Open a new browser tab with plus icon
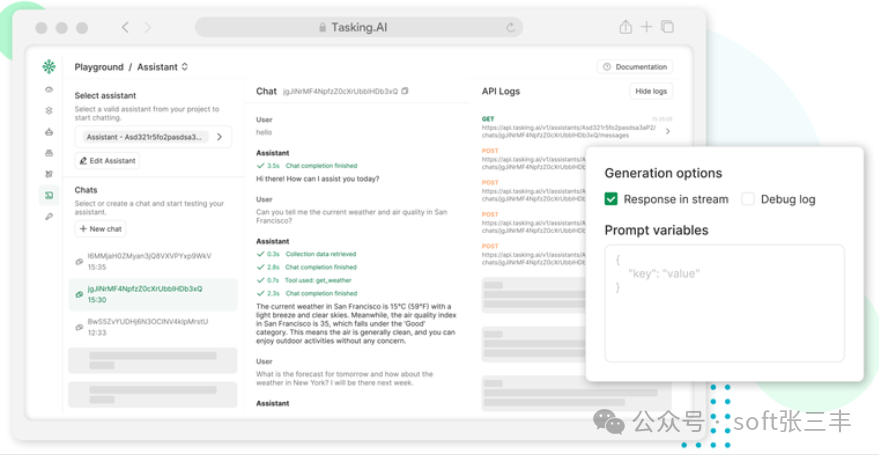Image resolution: width=879 pixels, height=456 pixels. click(x=646, y=26)
